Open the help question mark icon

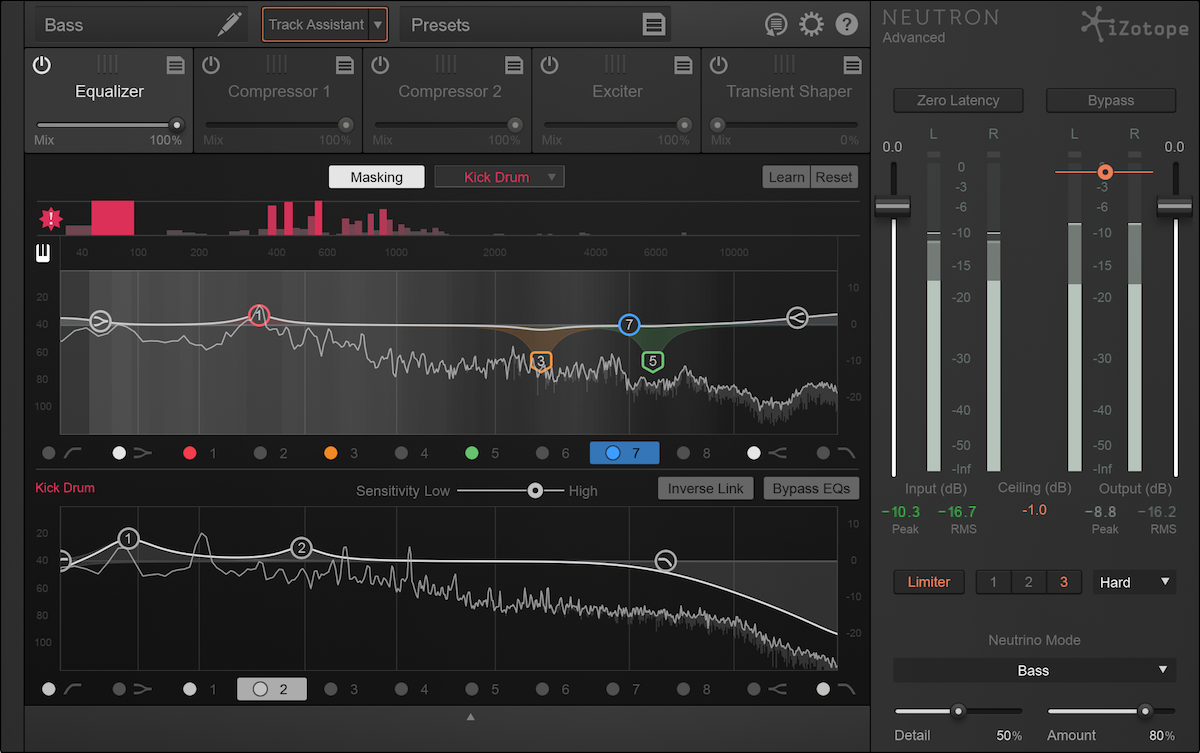pyautogui.click(x=846, y=24)
